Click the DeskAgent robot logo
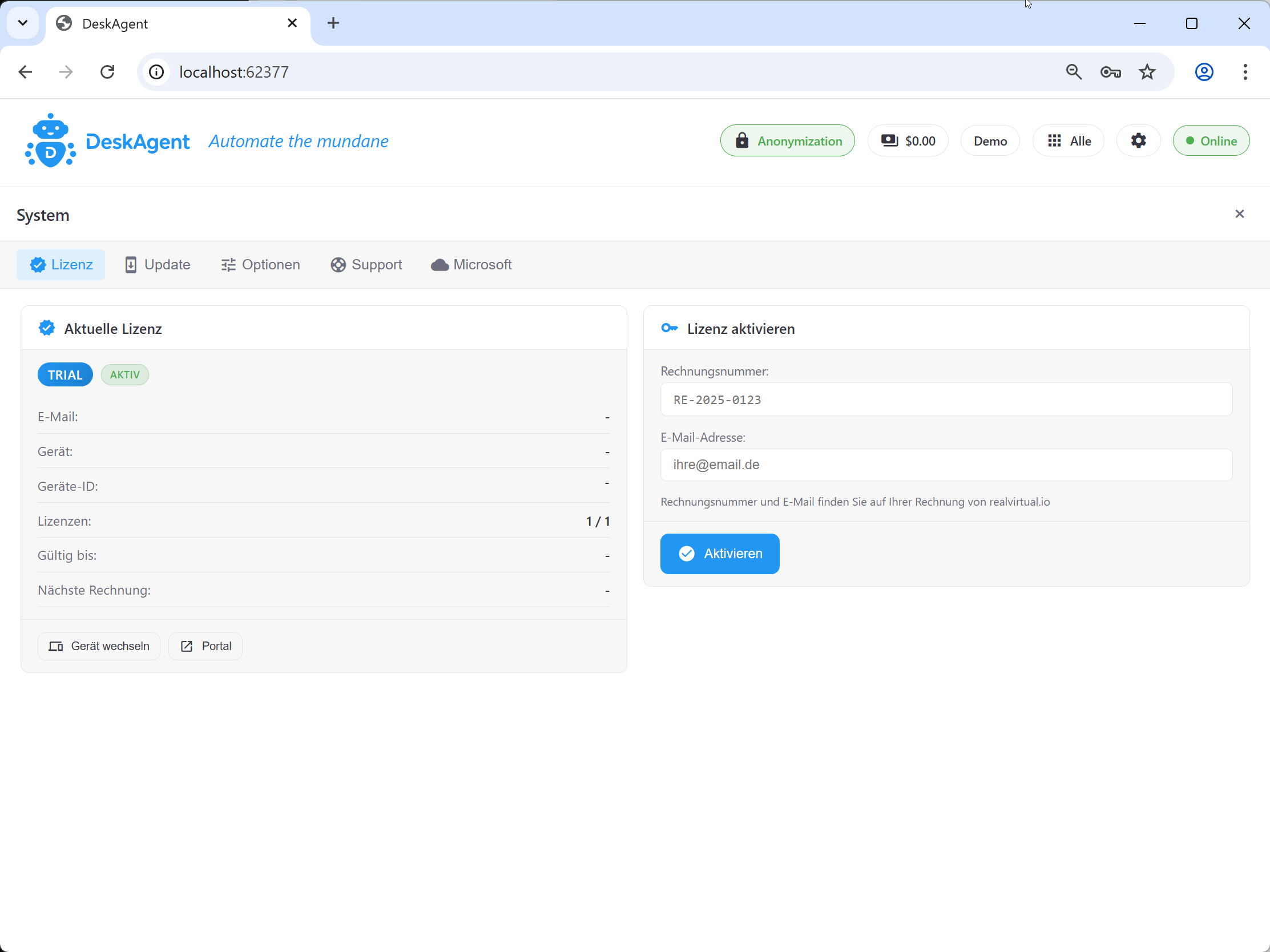Screen dimensions: 1270x952 coord(50,140)
